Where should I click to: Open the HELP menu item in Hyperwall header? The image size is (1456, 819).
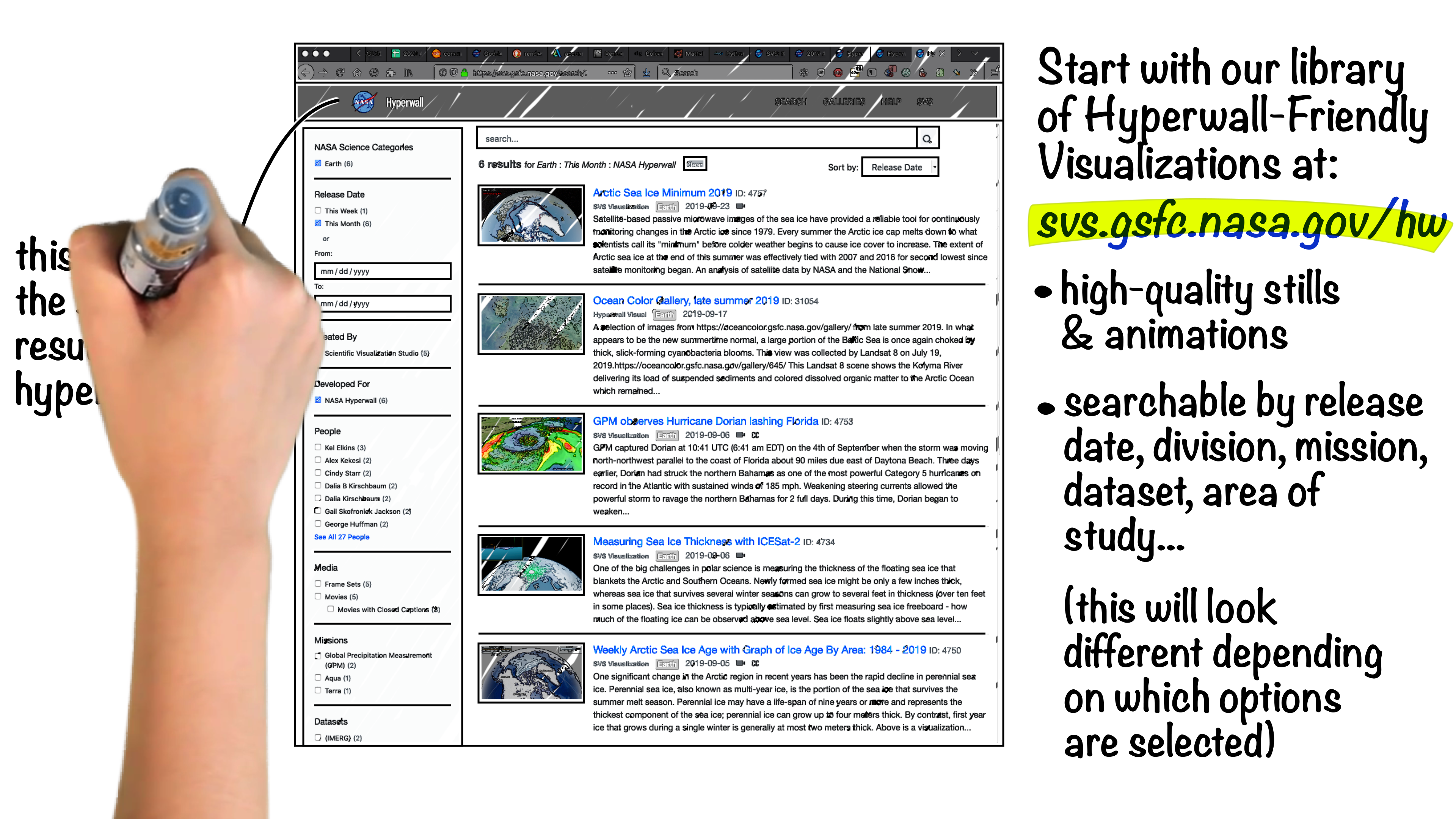pos(891,102)
